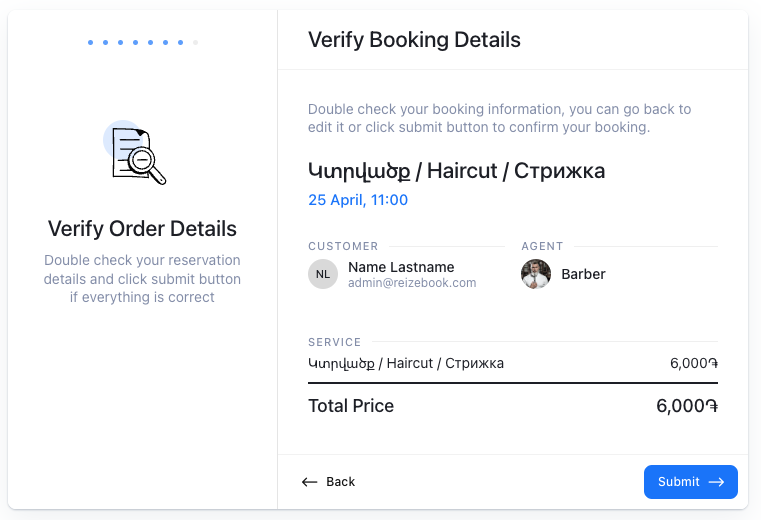Viewport: 761px width, 520px height.
Task: Select the last gray progress step dot
Action: (195, 43)
